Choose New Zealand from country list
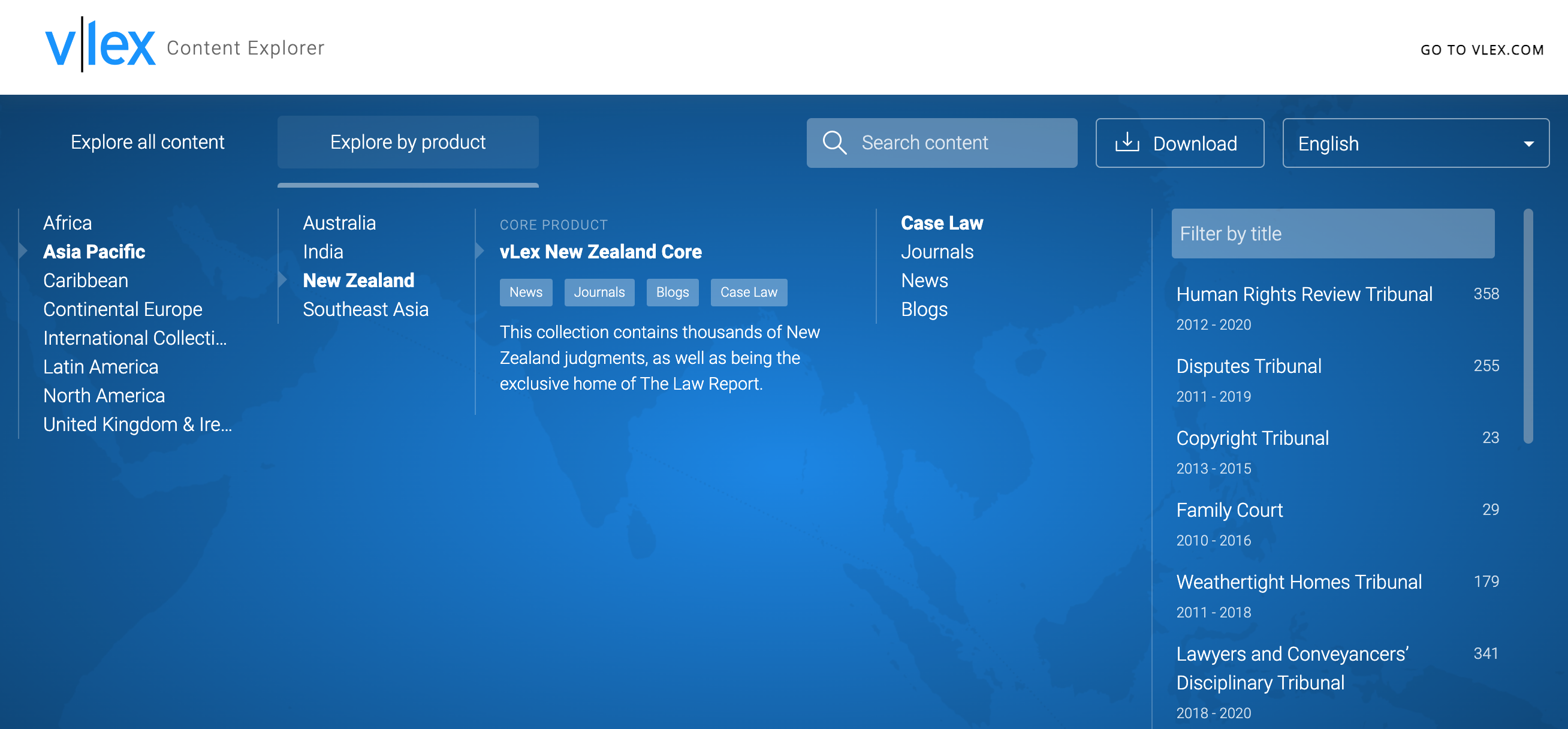Viewport: 1568px width, 729px height. tap(358, 280)
